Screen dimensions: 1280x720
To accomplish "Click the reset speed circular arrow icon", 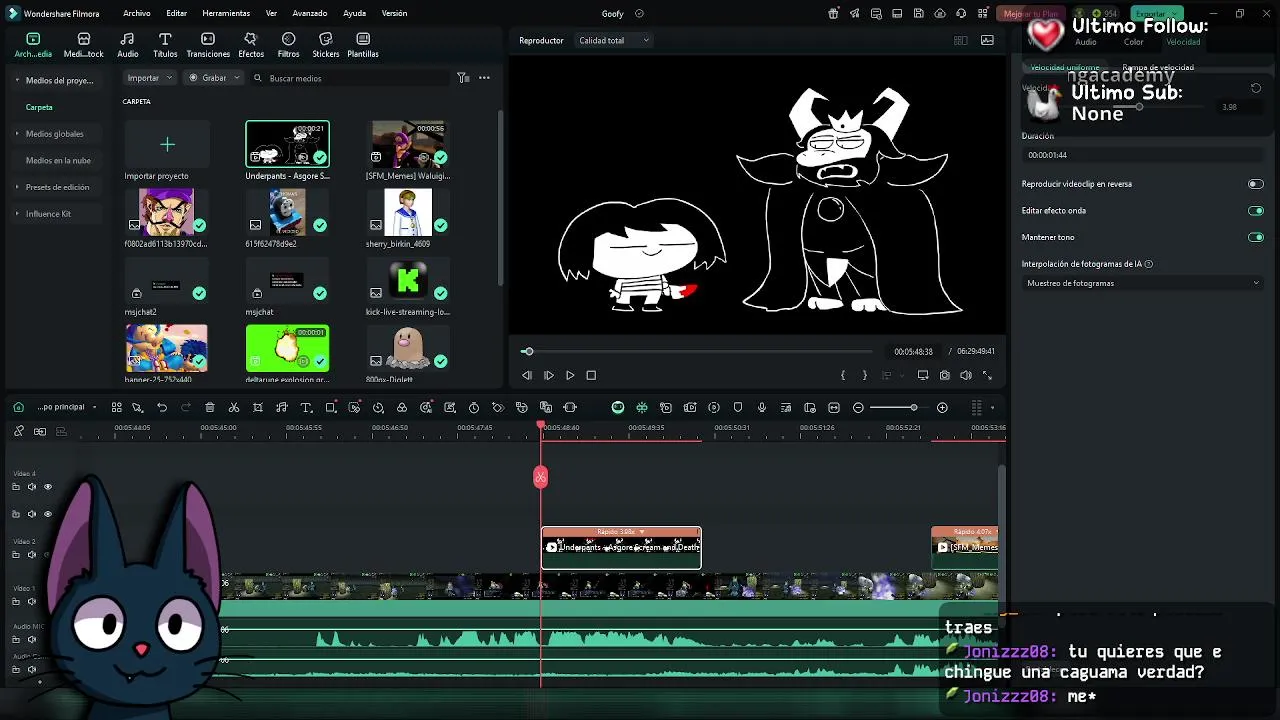I will (1256, 88).
